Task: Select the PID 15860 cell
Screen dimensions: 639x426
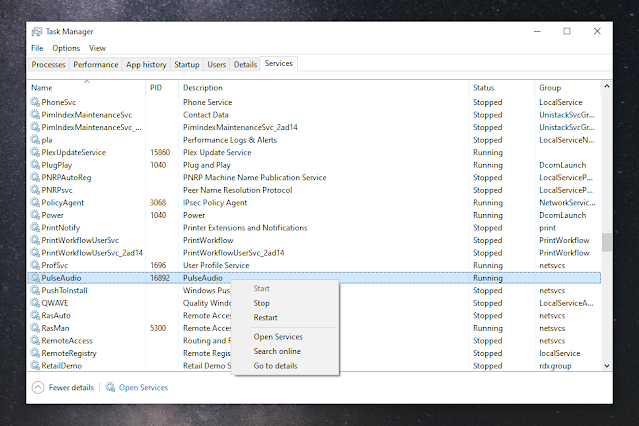Action: [x=160, y=152]
